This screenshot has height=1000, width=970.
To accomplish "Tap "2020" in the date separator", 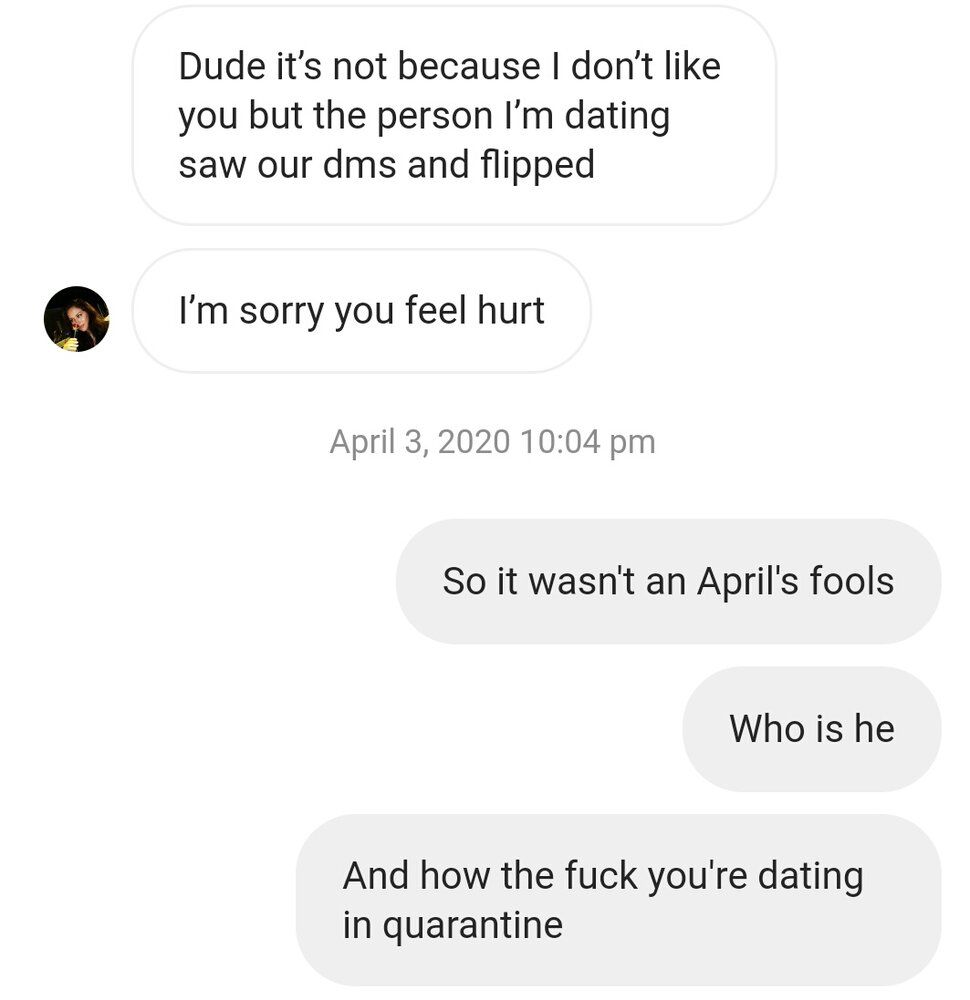I will click(x=473, y=442).
